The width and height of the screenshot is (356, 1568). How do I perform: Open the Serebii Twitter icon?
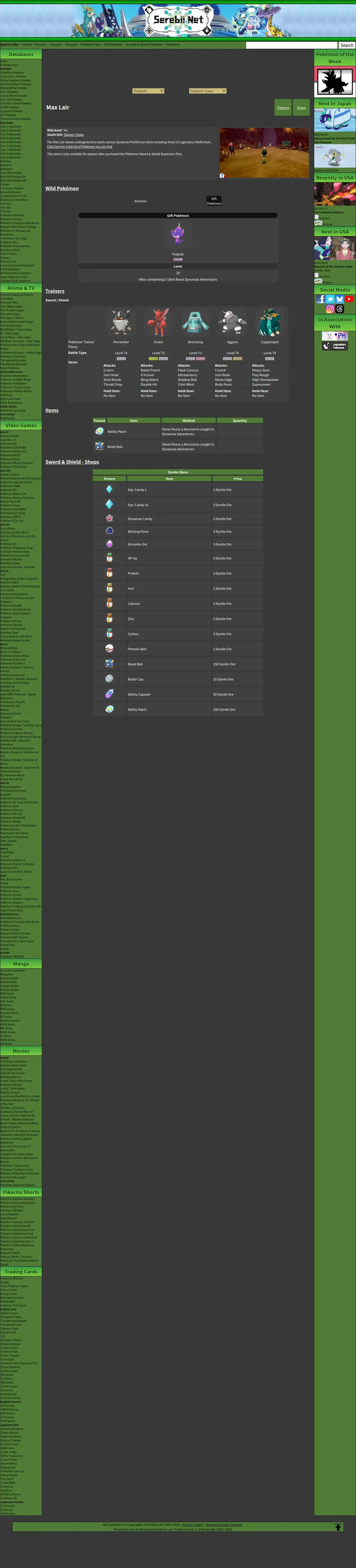pyautogui.click(x=330, y=299)
